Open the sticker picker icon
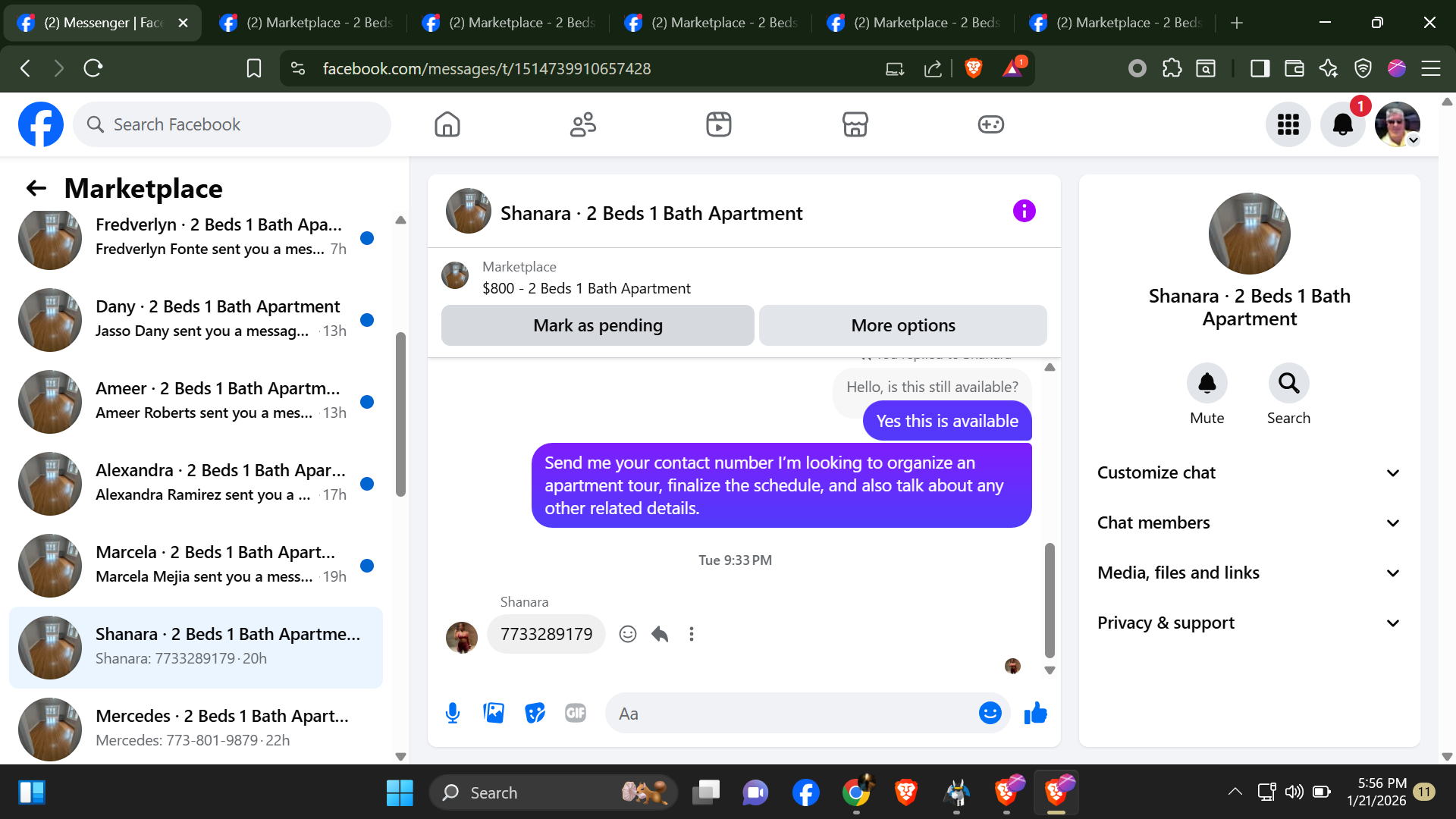Viewport: 1456px width, 819px height. [535, 713]
